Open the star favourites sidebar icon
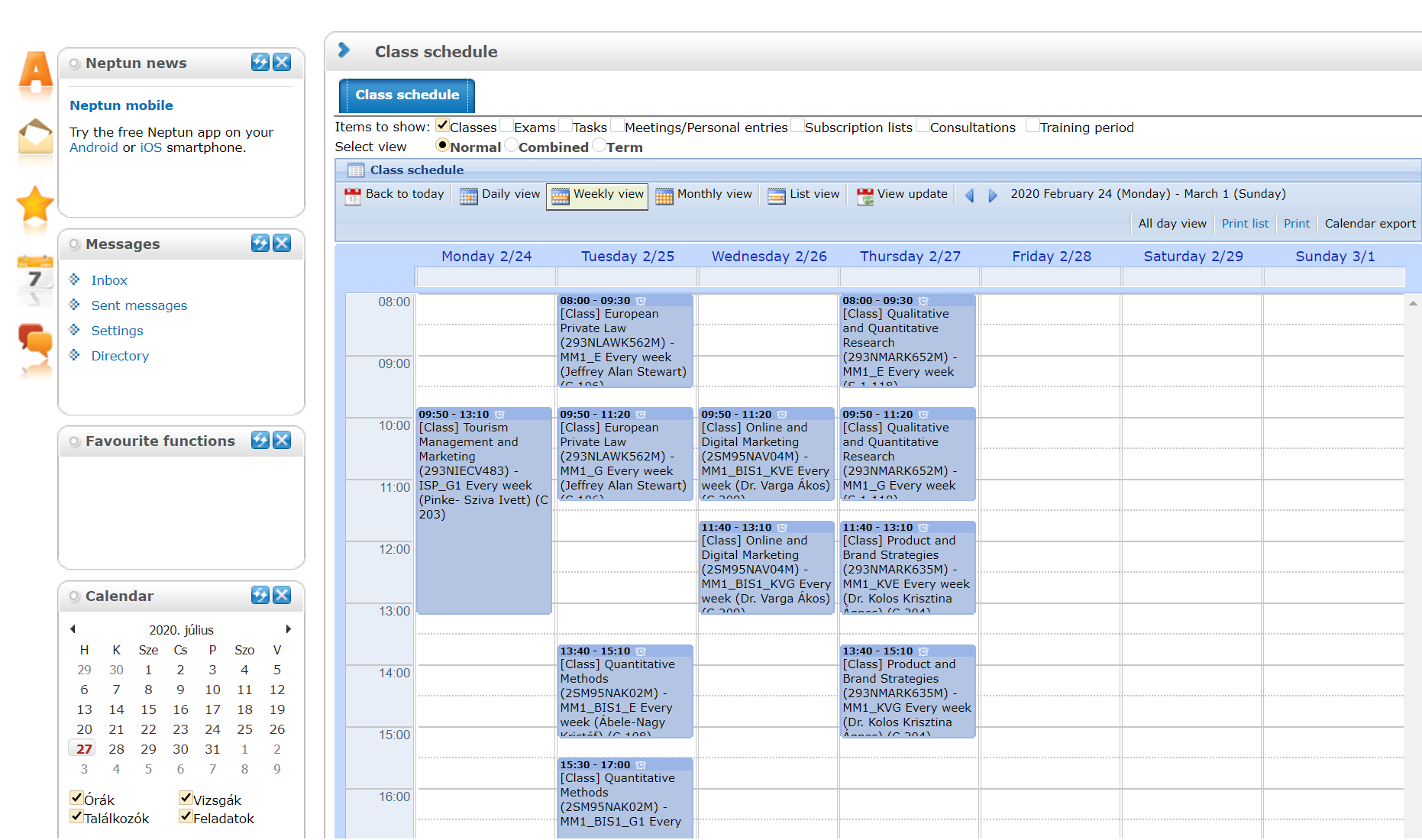Viewport: 1422px width, 840px height. [x=36, y=204]
